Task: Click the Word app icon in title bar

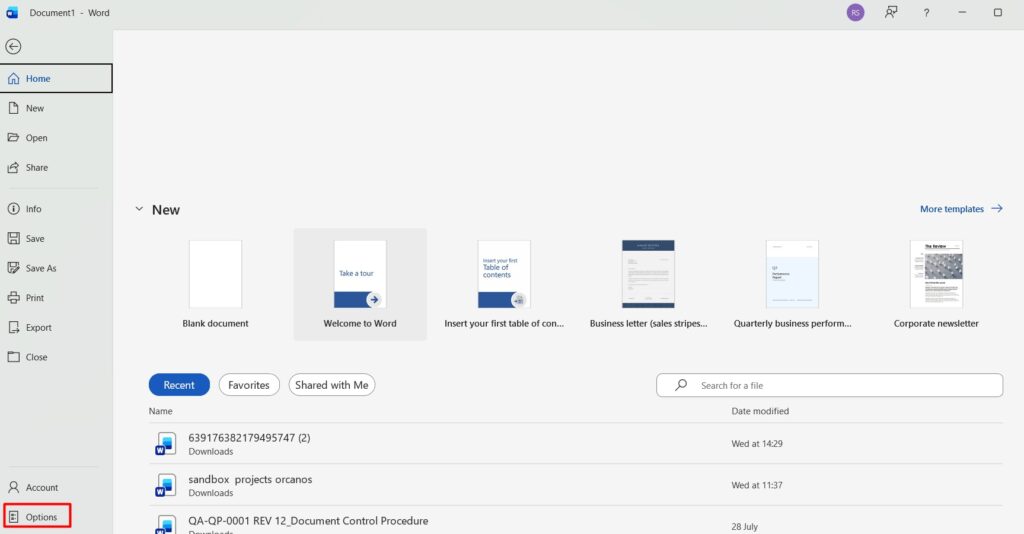Action: click(x=12, y=12)
